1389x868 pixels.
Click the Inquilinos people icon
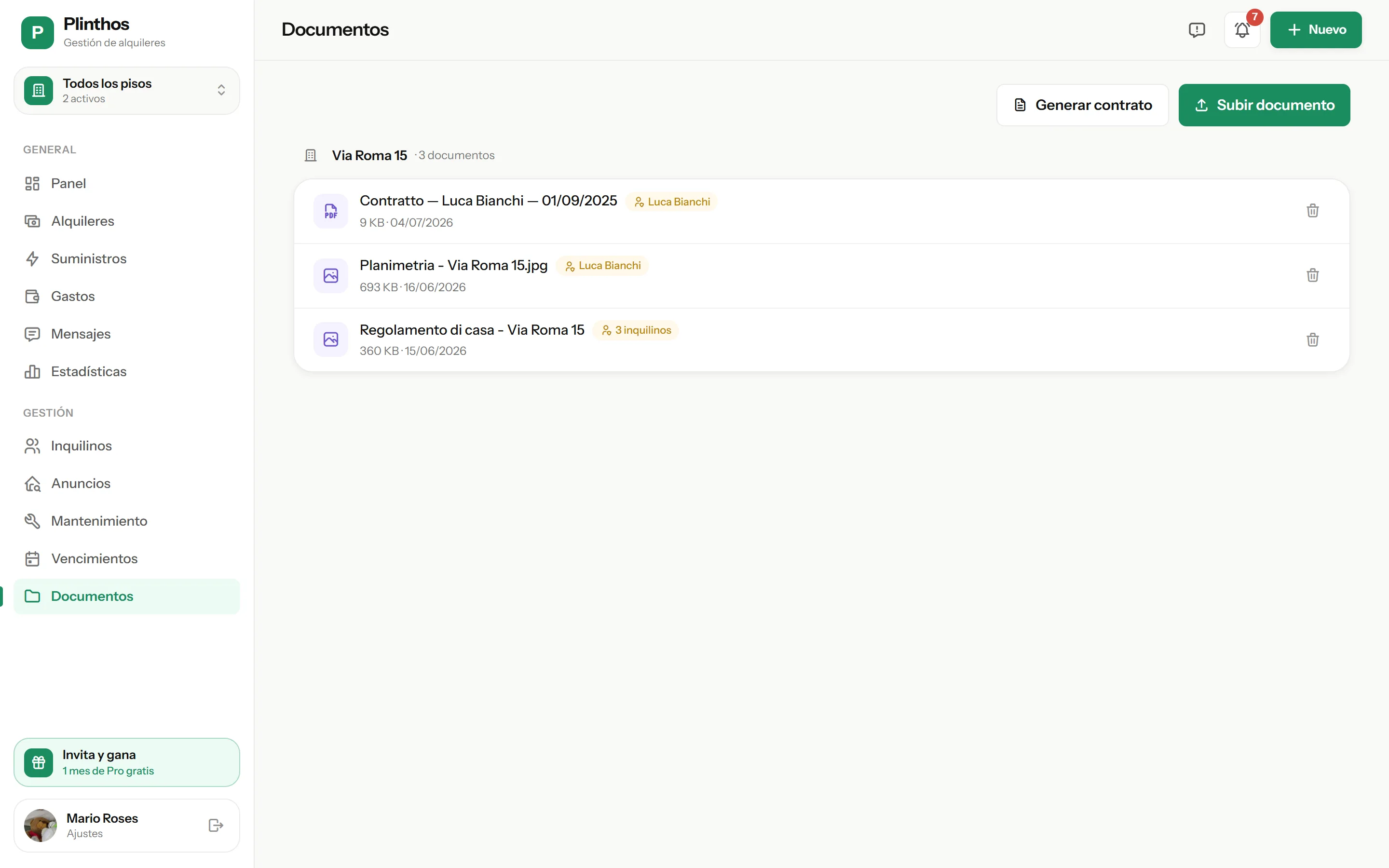(32, 446)
